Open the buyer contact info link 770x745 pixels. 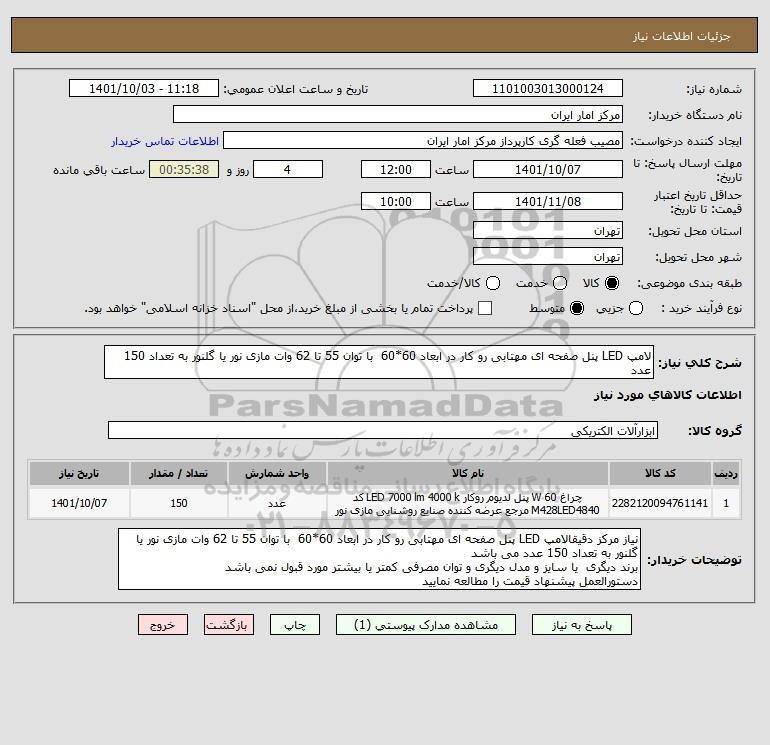tap(165, 141)
